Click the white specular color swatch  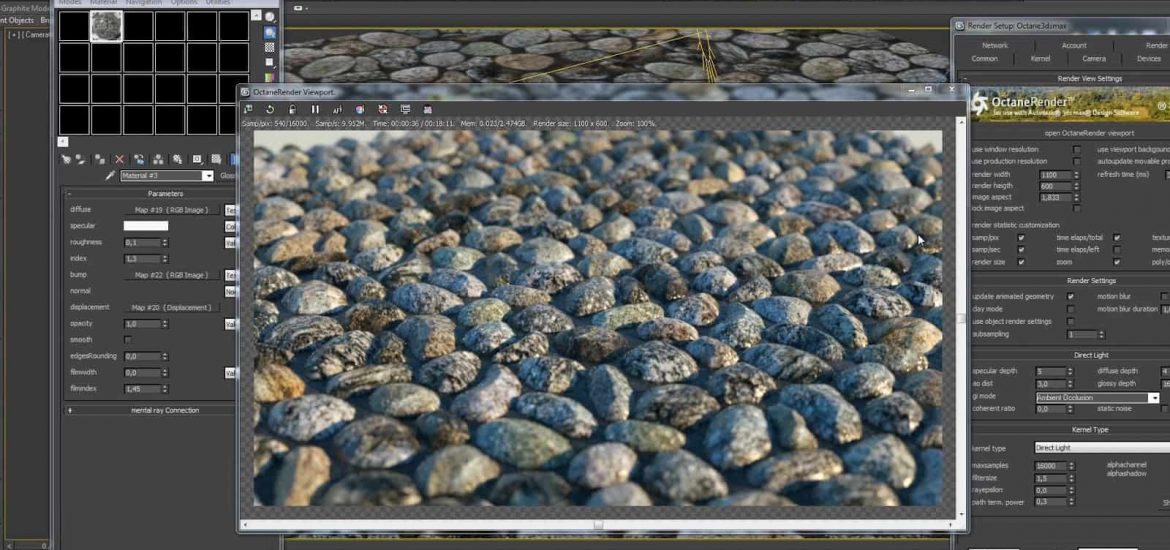[145, 226]
